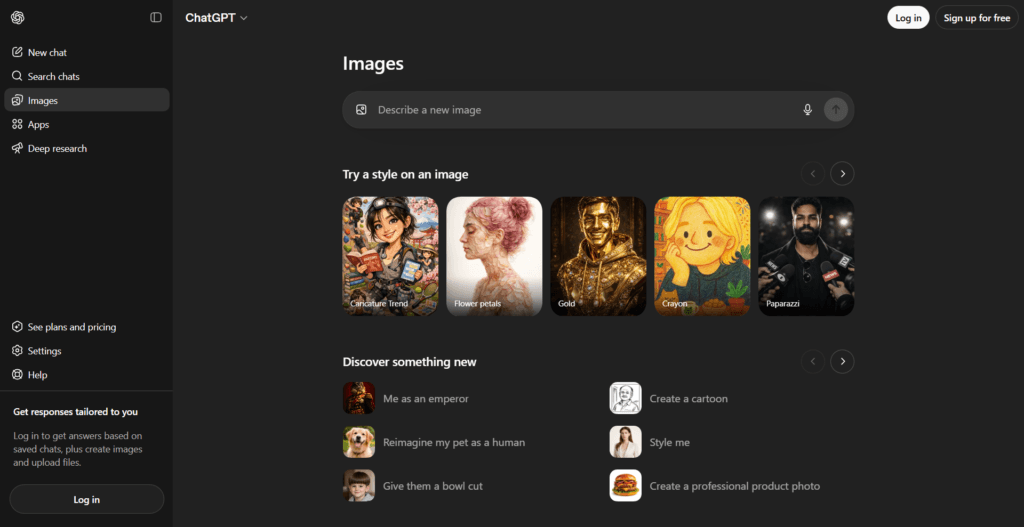Choose 'Me as an emperor' suggestion

point(426,398)
